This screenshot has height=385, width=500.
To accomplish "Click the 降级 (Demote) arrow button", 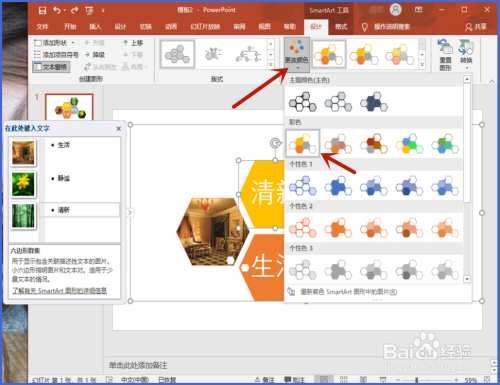I will (x=95, y=55).
